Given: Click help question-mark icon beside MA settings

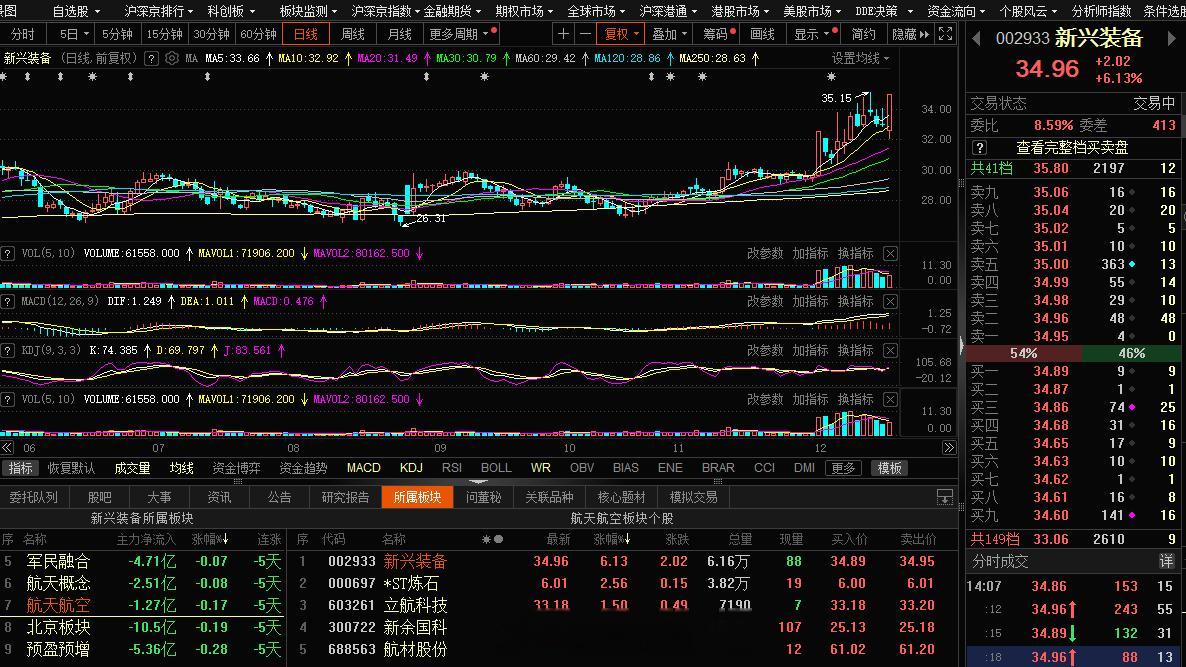Looking at the screenshot, I should click(x=149, y=58).
